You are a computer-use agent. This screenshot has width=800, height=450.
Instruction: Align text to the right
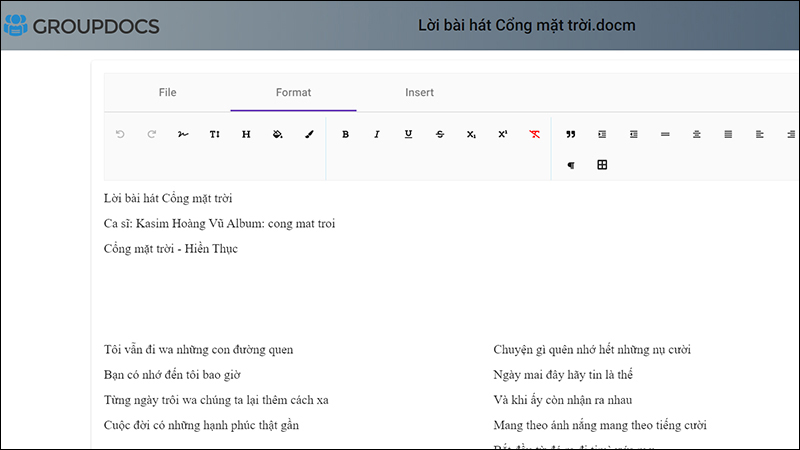(791, 134)
